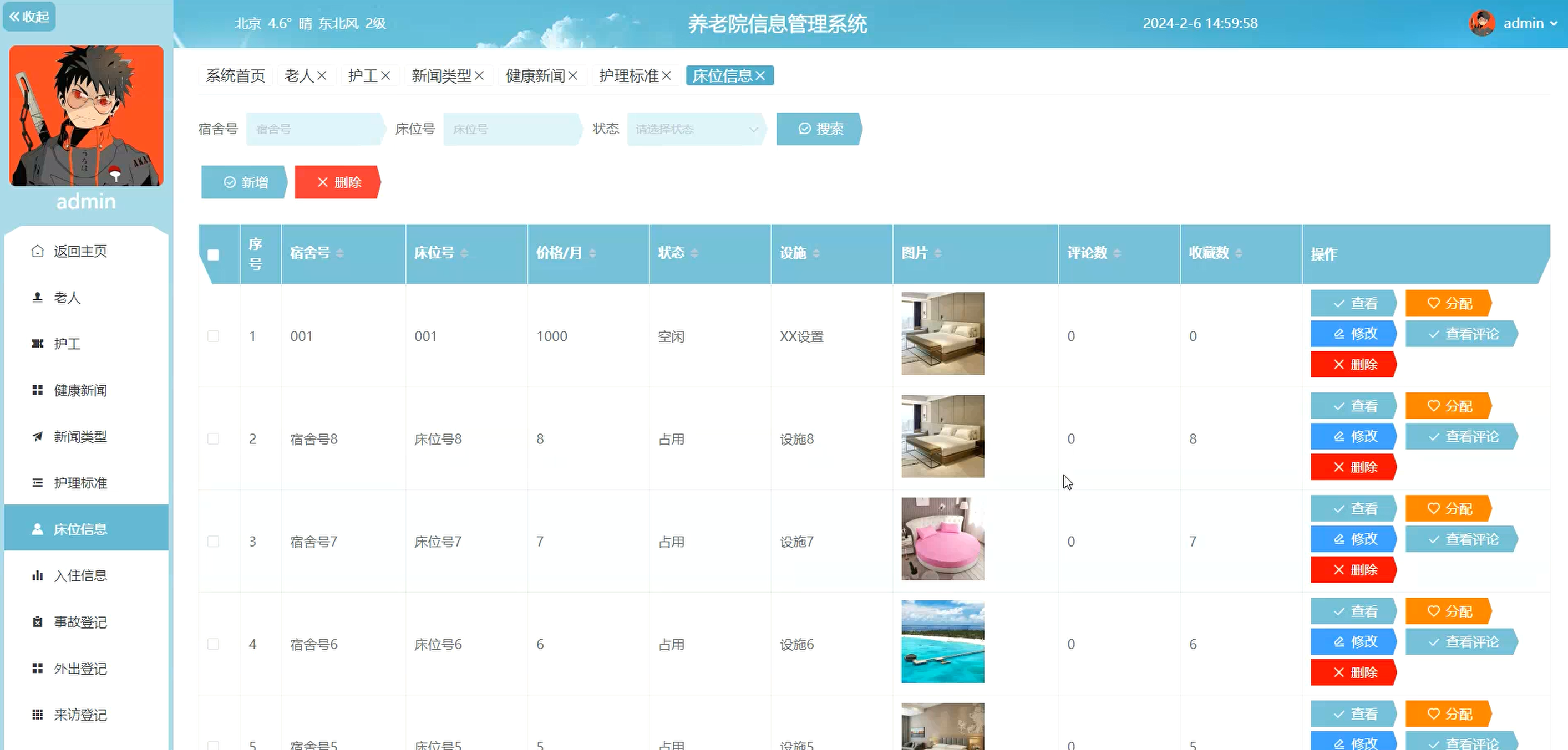The image size is (1568, 750).
Task: Close the 护理标准 tab
Action: pos(667,75)
